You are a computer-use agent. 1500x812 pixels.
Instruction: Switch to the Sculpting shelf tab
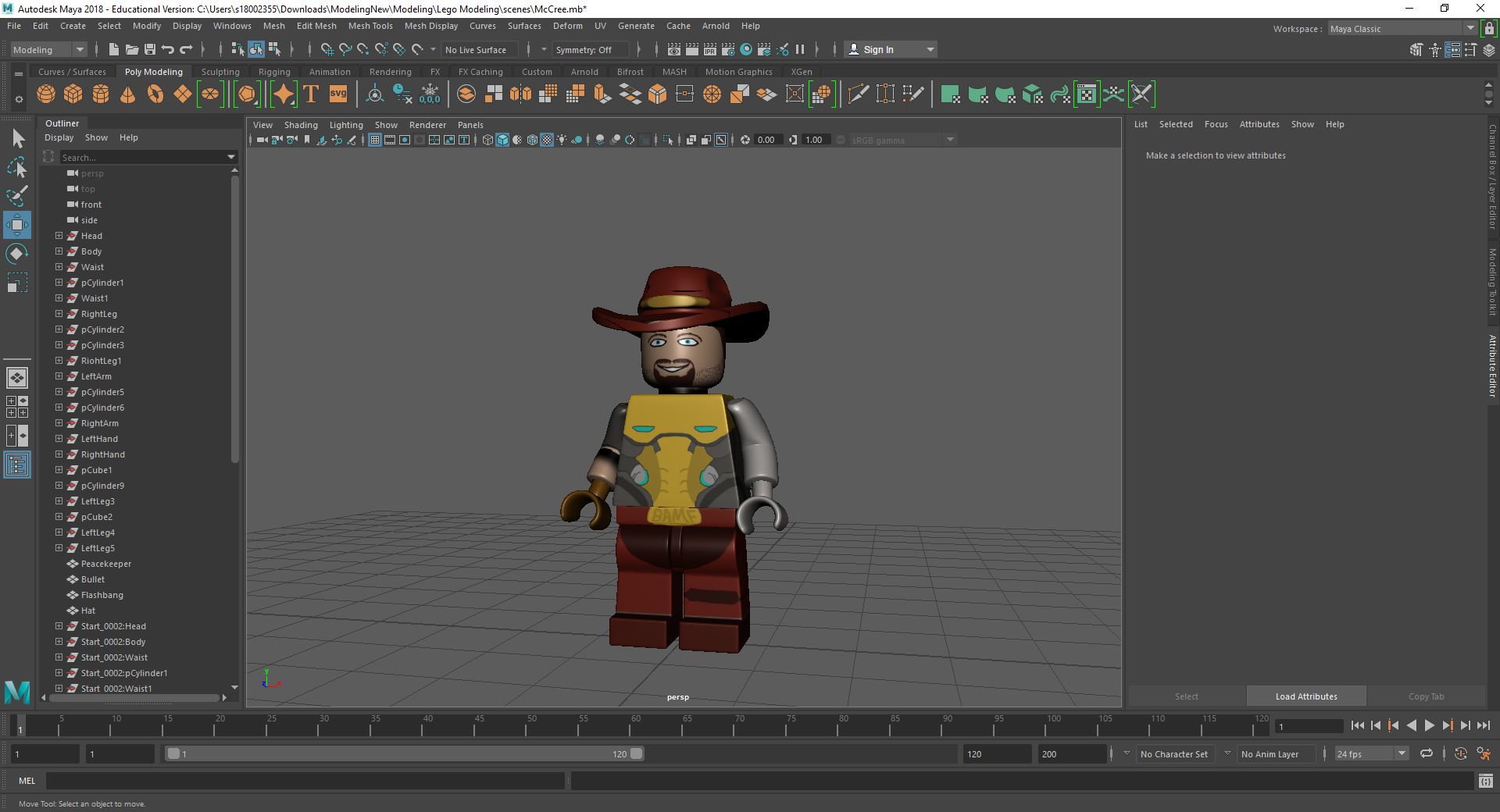pos(220,72)
